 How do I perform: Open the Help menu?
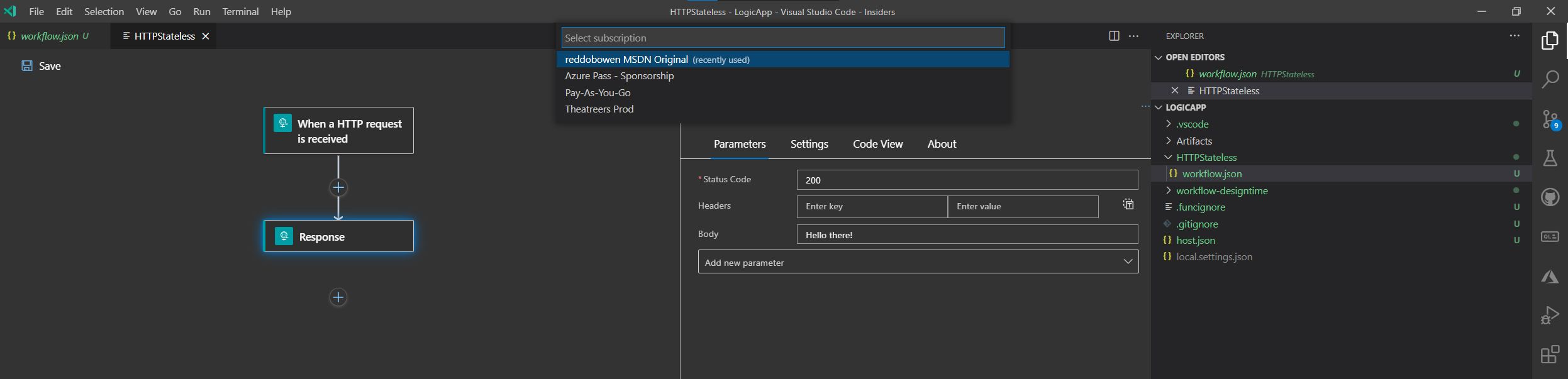281,11
